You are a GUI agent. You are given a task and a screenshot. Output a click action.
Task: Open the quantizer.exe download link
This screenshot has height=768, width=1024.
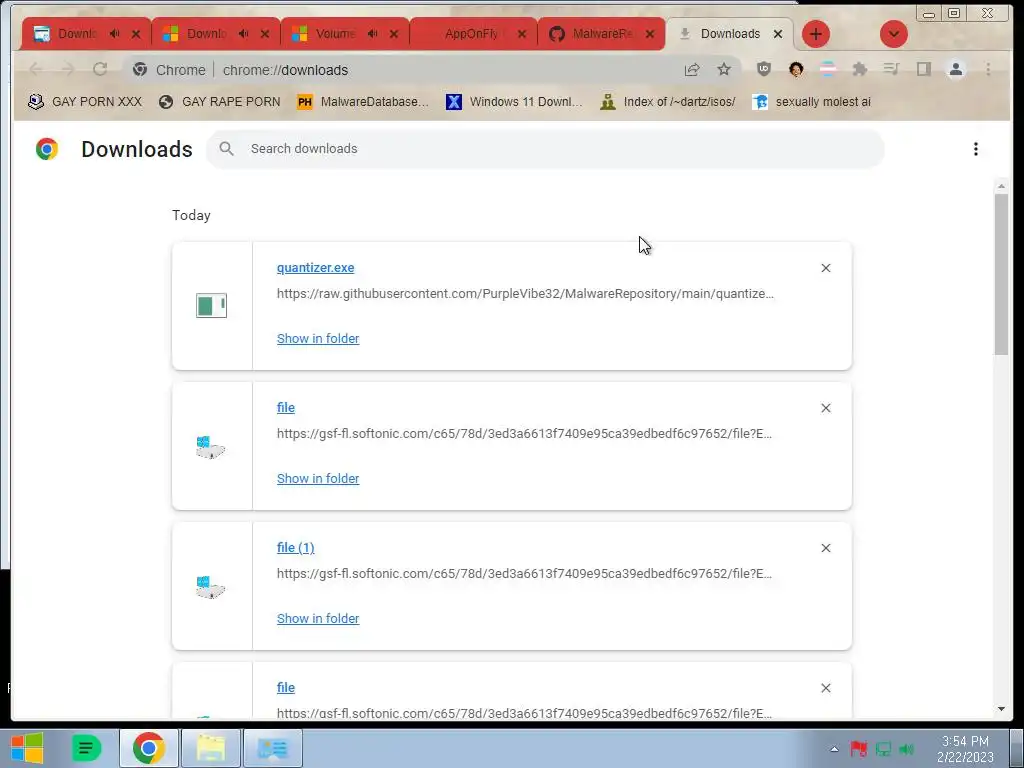click(x=315, y=268)
